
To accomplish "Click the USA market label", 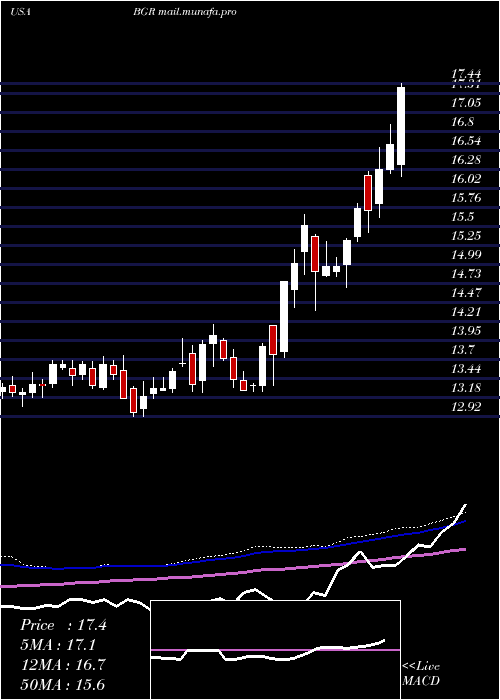I will pos(20,12).
